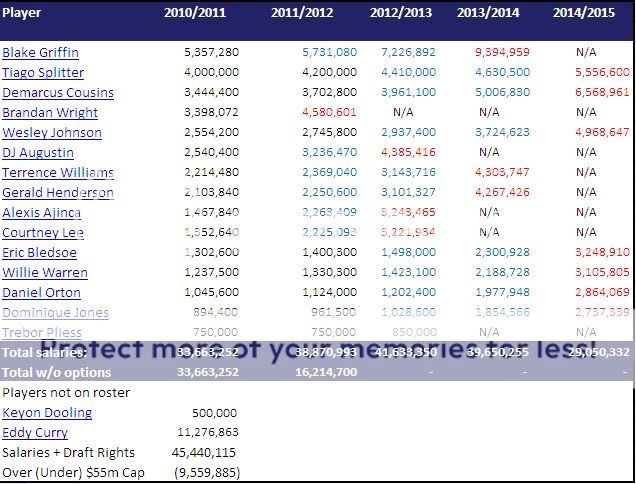Select DJ Augustin's 4,385,416 value

[408, 152]
